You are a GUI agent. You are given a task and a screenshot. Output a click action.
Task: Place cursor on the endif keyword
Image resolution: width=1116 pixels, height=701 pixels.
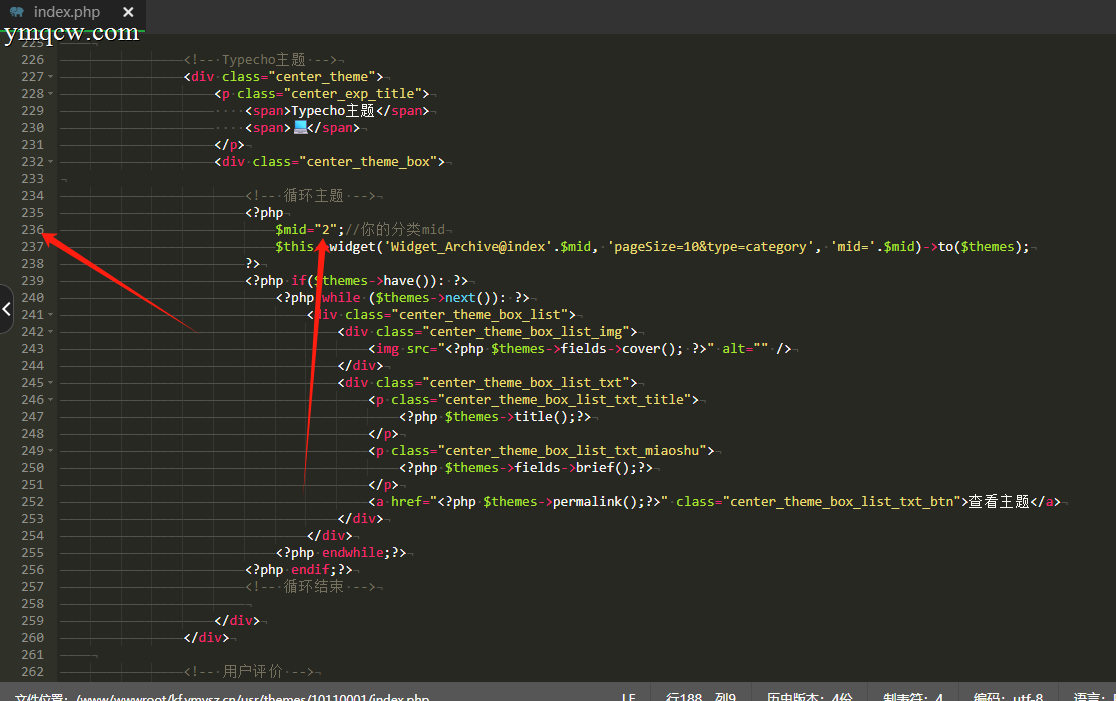pyautogui.click(x=310, y=570)
